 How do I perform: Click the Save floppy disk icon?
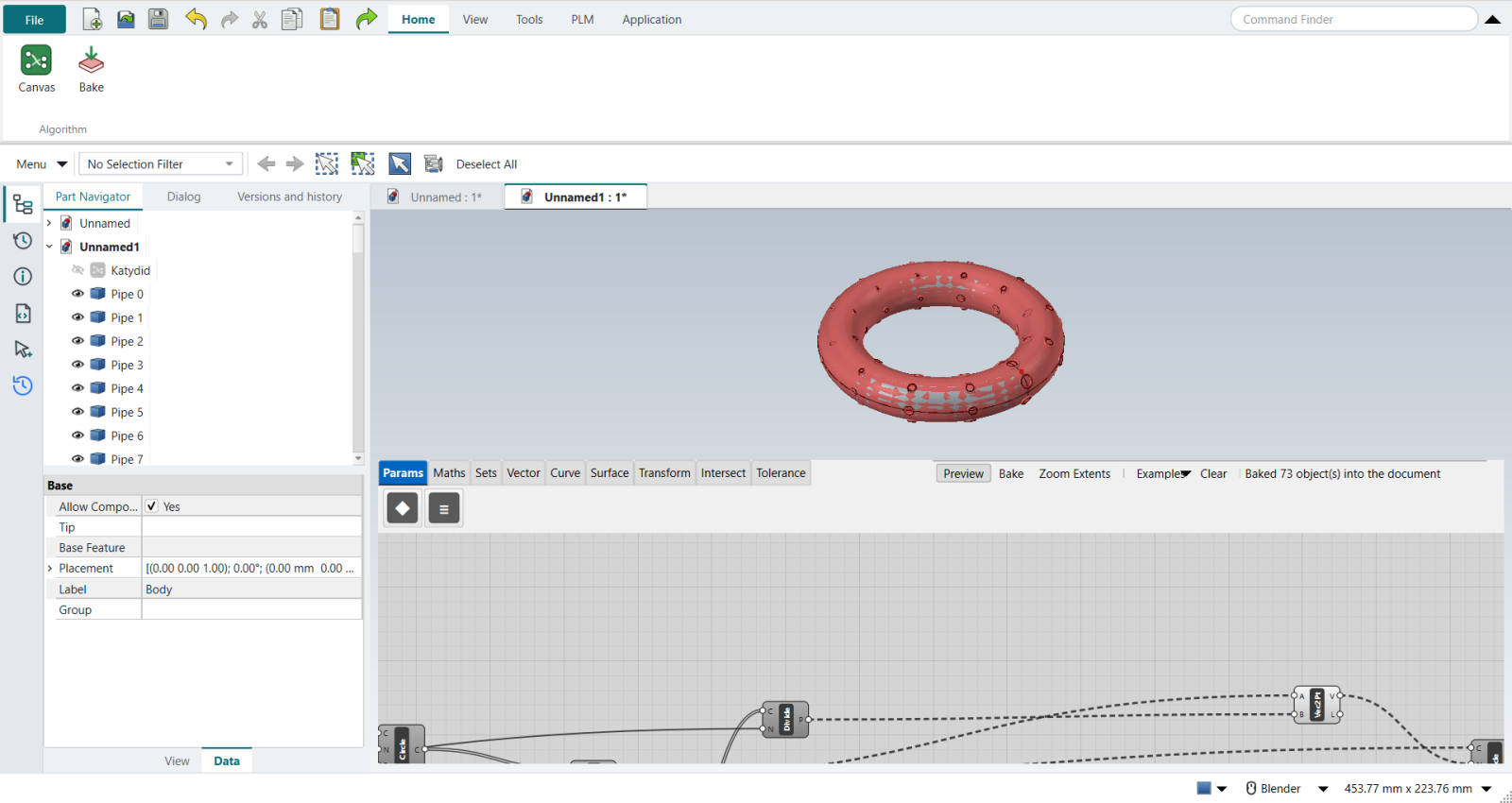158,19
